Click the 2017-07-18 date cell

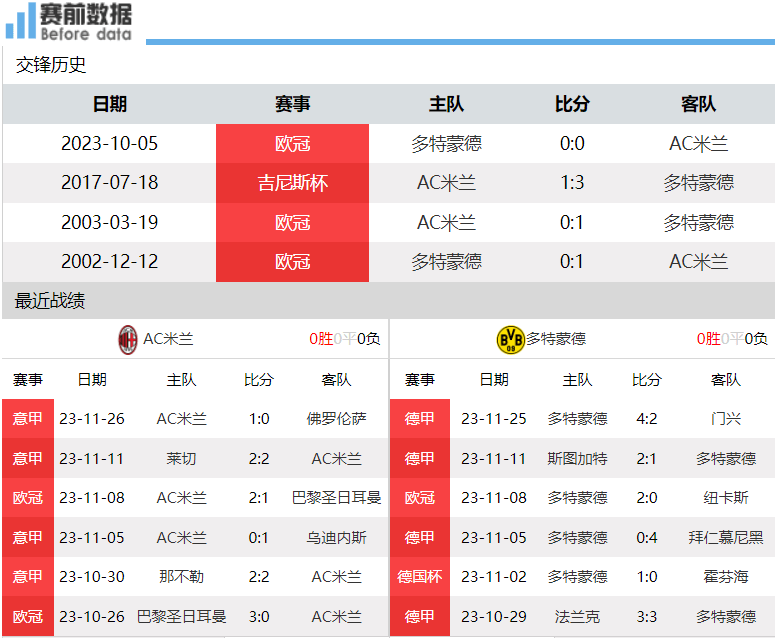[x=110, y=182]
